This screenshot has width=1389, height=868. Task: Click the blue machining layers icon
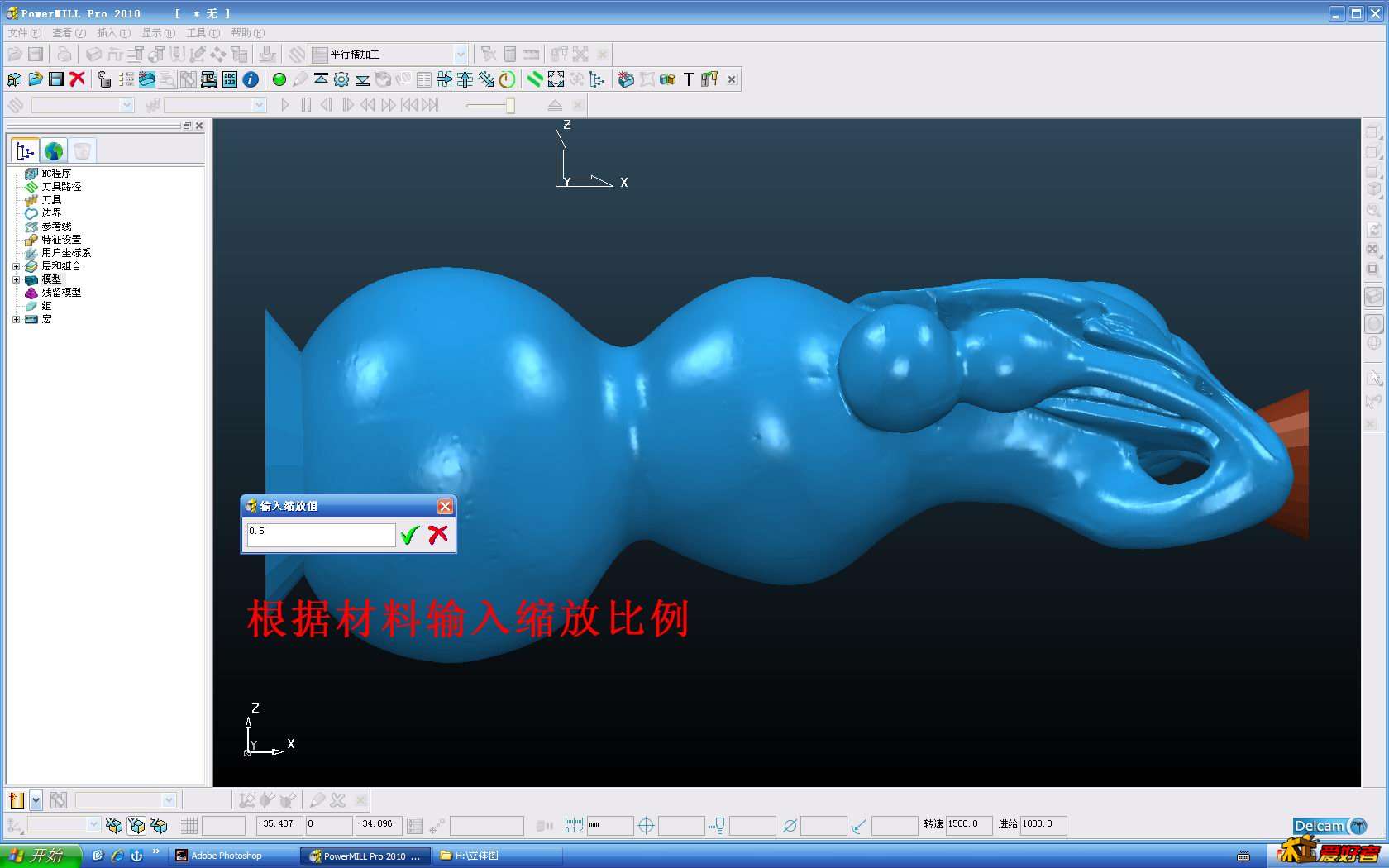coord(147,79)
